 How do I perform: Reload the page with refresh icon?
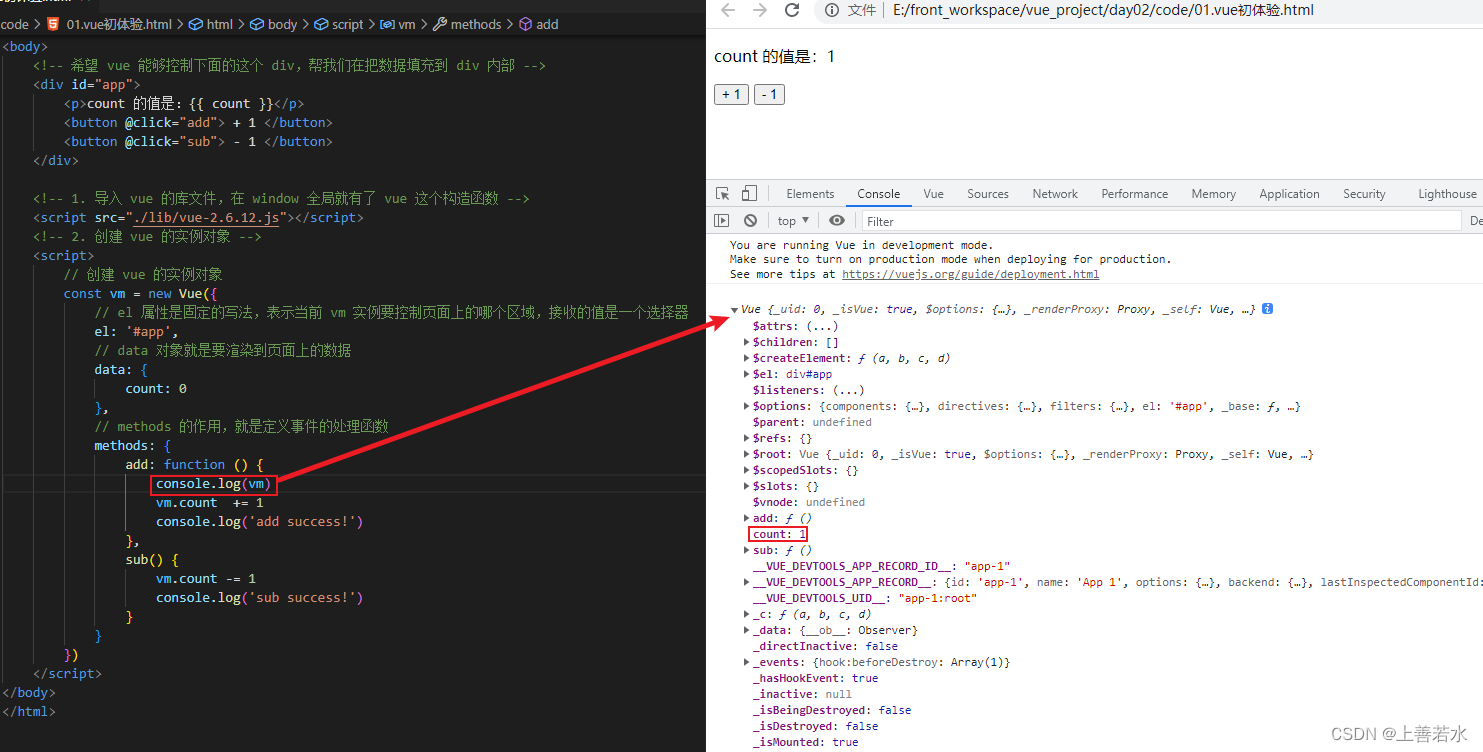click(792, 10)
